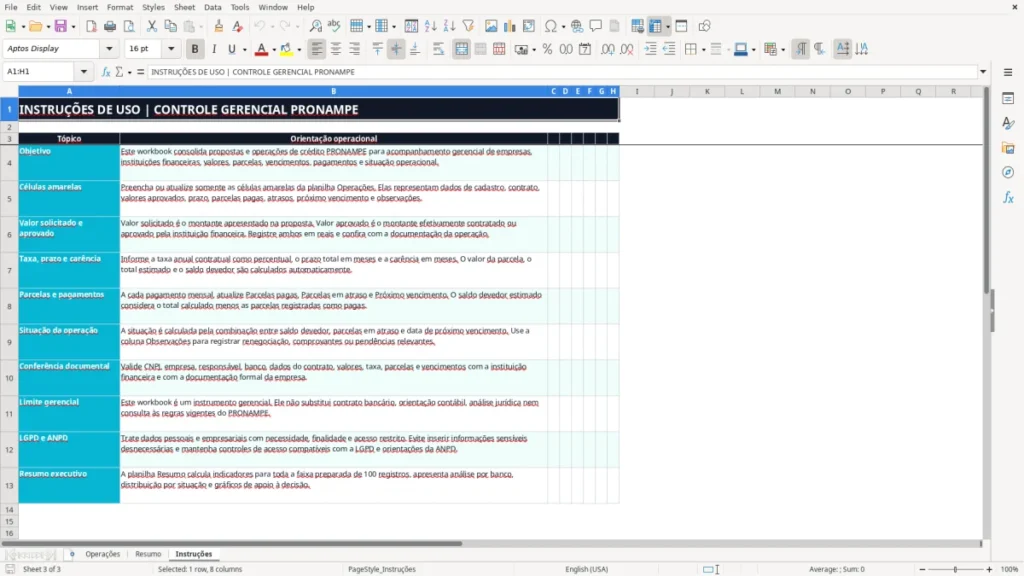Format the cells as percent
The height and width of the screenshot is (576, 1024).
coord(547,49)
